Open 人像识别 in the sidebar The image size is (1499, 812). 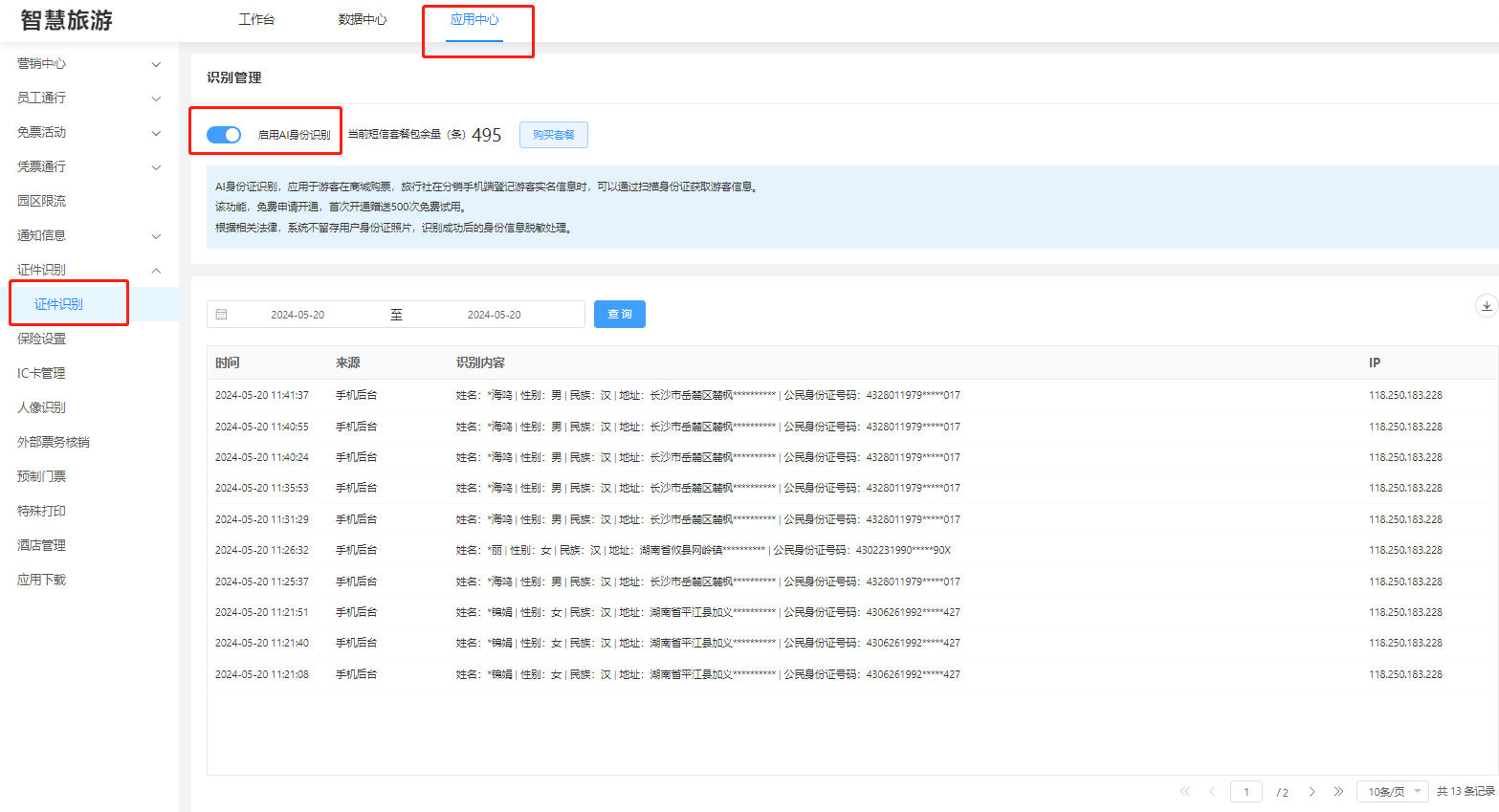(x=42, y=407)
